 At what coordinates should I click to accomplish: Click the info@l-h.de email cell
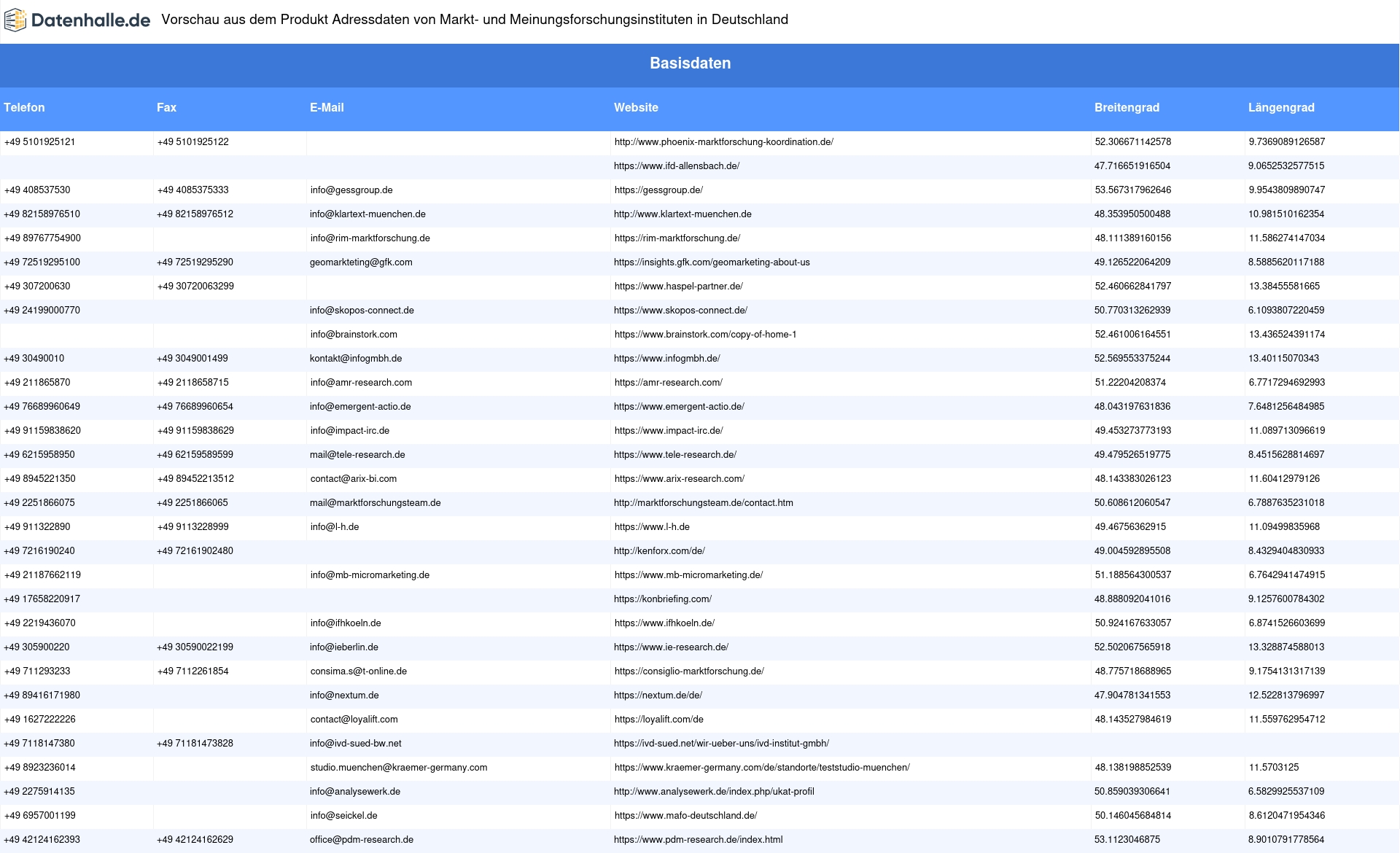click(x=335, y=527)
